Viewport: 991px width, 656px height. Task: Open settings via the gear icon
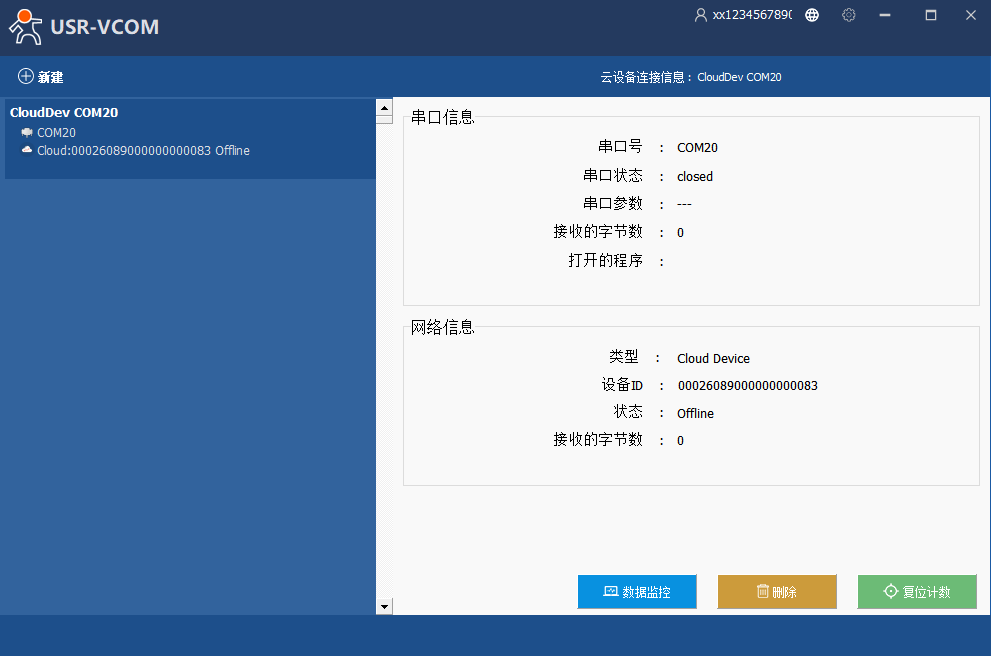click(x=849, y=15)
